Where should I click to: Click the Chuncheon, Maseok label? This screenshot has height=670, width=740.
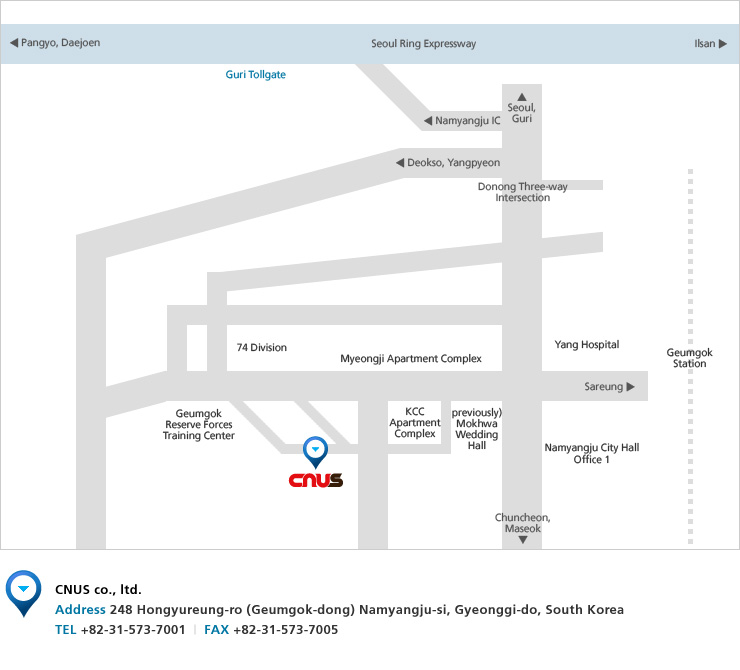click(x=522, y=523)
